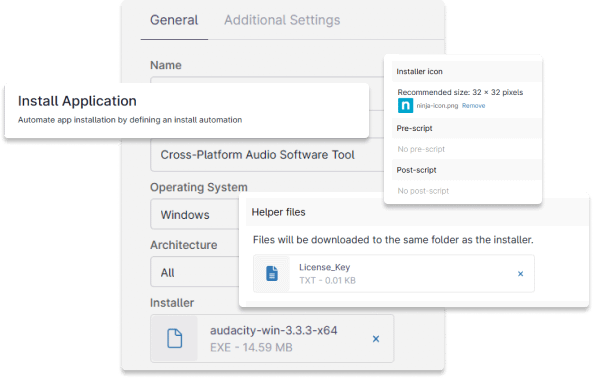Click the audacity installer file icon
This screenshot has width=593, height=378.
tap(175, 338)
